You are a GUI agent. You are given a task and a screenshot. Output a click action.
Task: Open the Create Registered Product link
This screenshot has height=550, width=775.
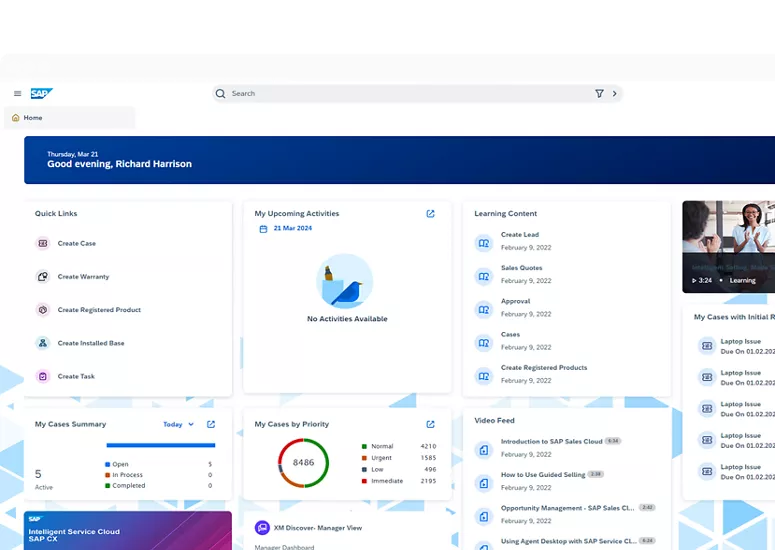tap(99, 310)
